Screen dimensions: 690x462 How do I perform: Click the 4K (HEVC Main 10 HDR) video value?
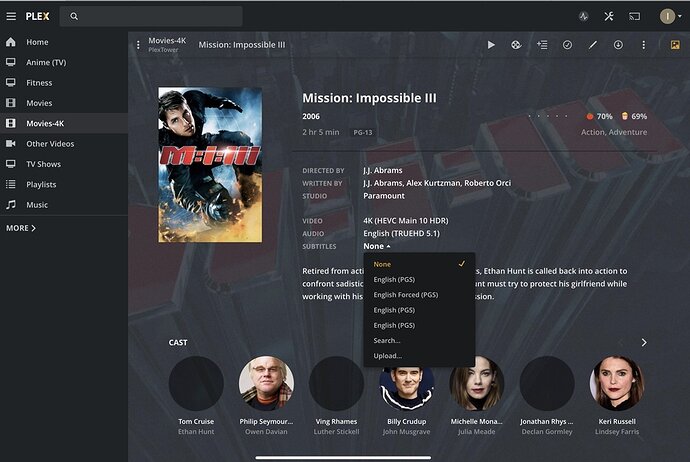pos(406,220)
